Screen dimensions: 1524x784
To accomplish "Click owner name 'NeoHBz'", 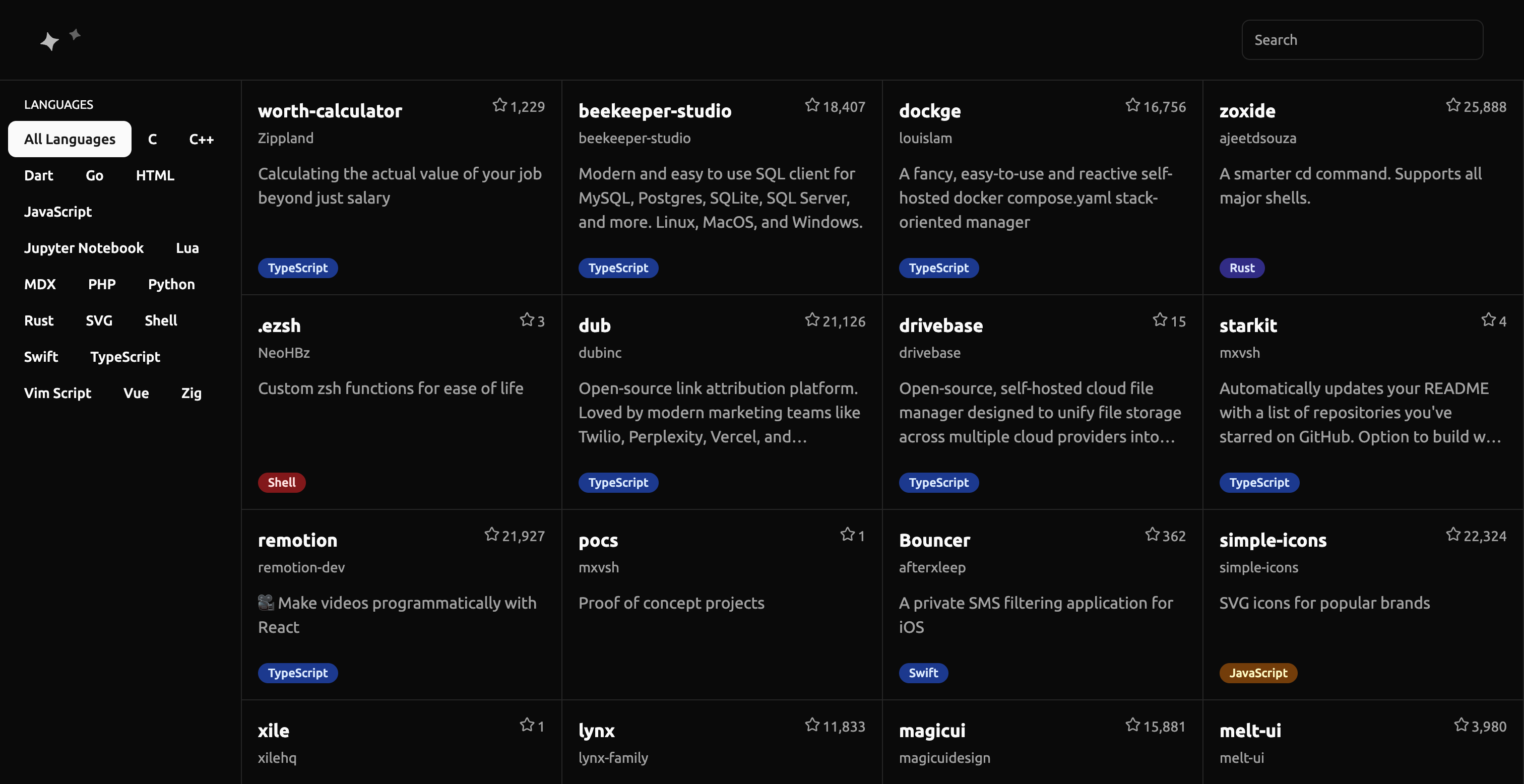I will (x=284, y=353).
